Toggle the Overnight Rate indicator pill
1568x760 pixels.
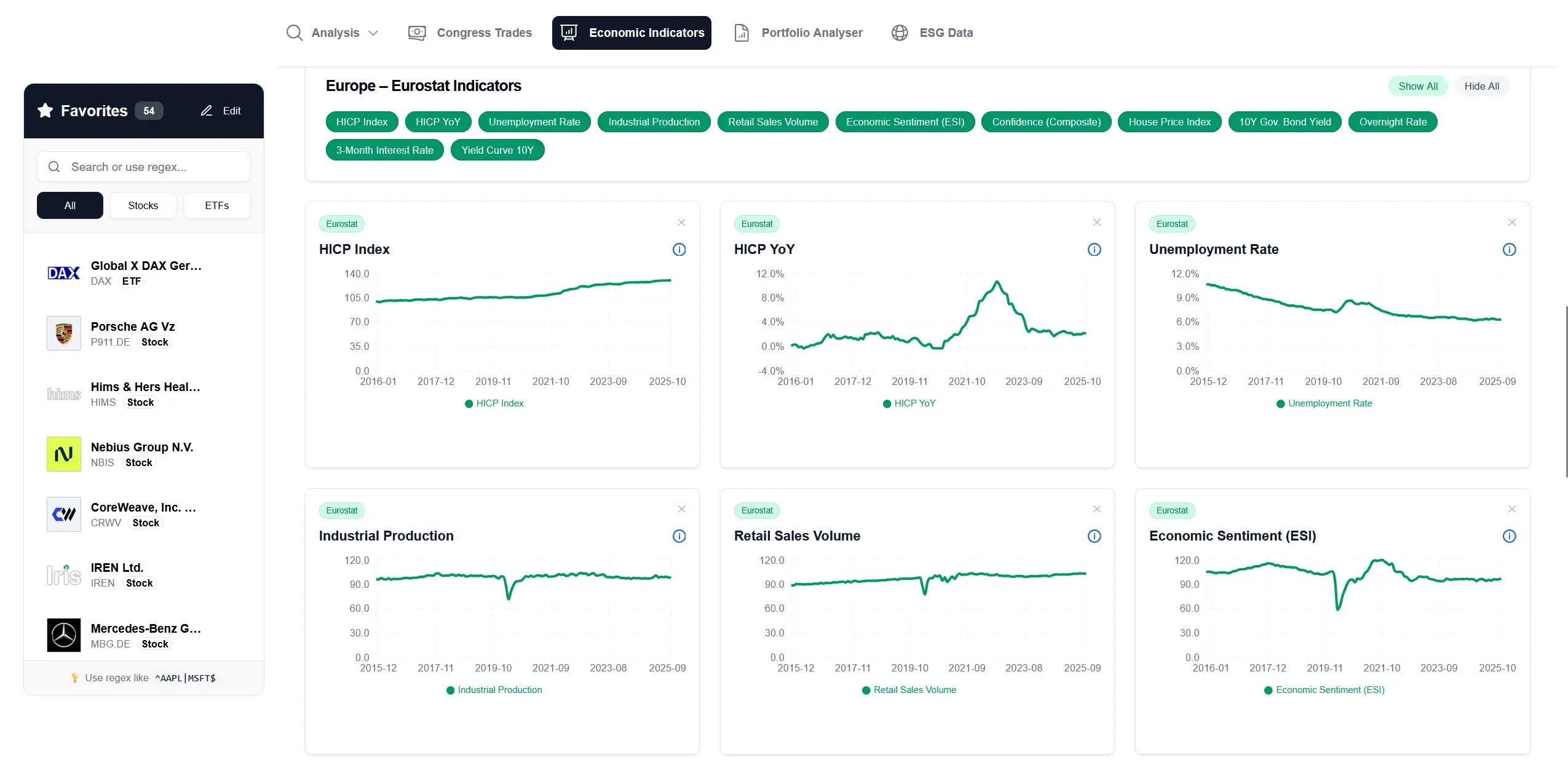point(1392,122)
